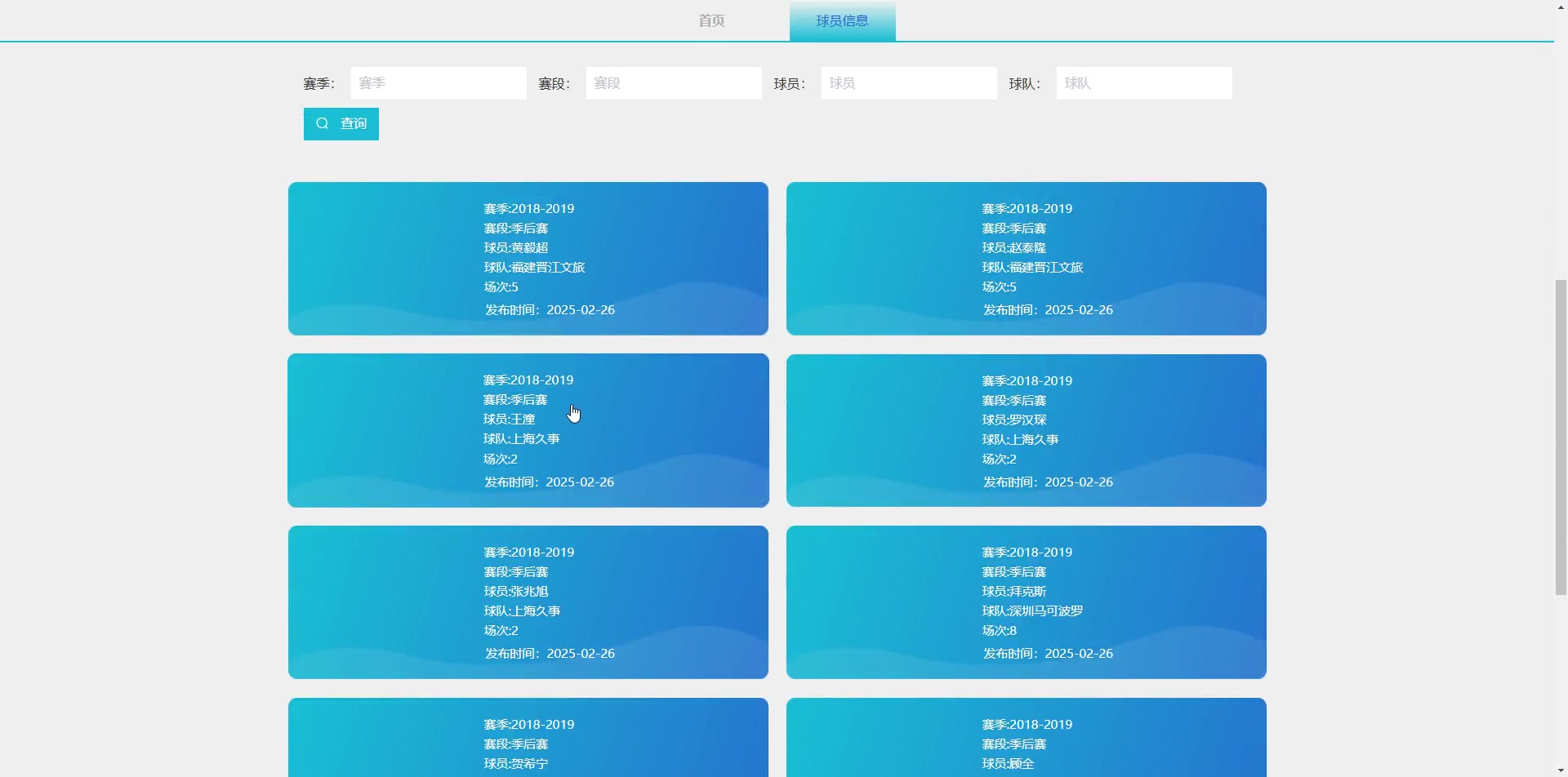Open the player card for 赵泰隆
Image resolution: width=1568 pixels, height=777 pixels.
coord(1027,258)
